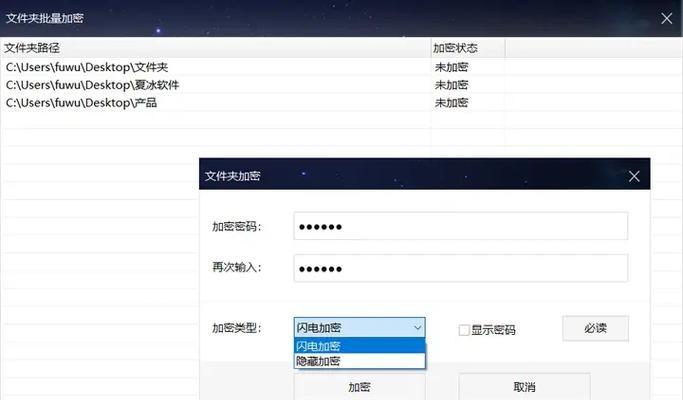The height and width of the screenshot is (400, 683).
Task: Sort by the 加密状态 column header
Action: click(x=468, y=48)
